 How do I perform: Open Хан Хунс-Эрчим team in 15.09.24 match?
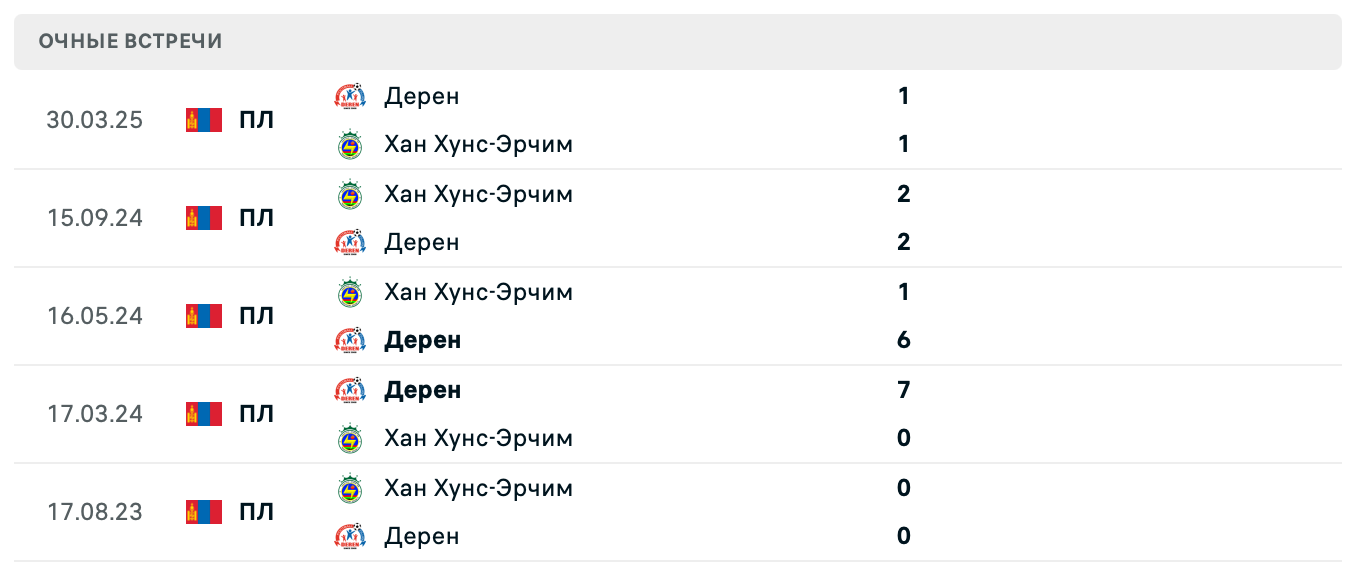pyautogui.click(x=478, y=194)
